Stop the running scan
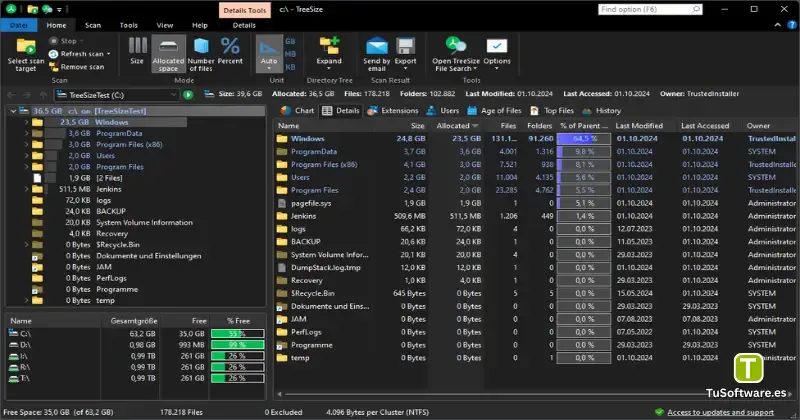 [66, 41]
